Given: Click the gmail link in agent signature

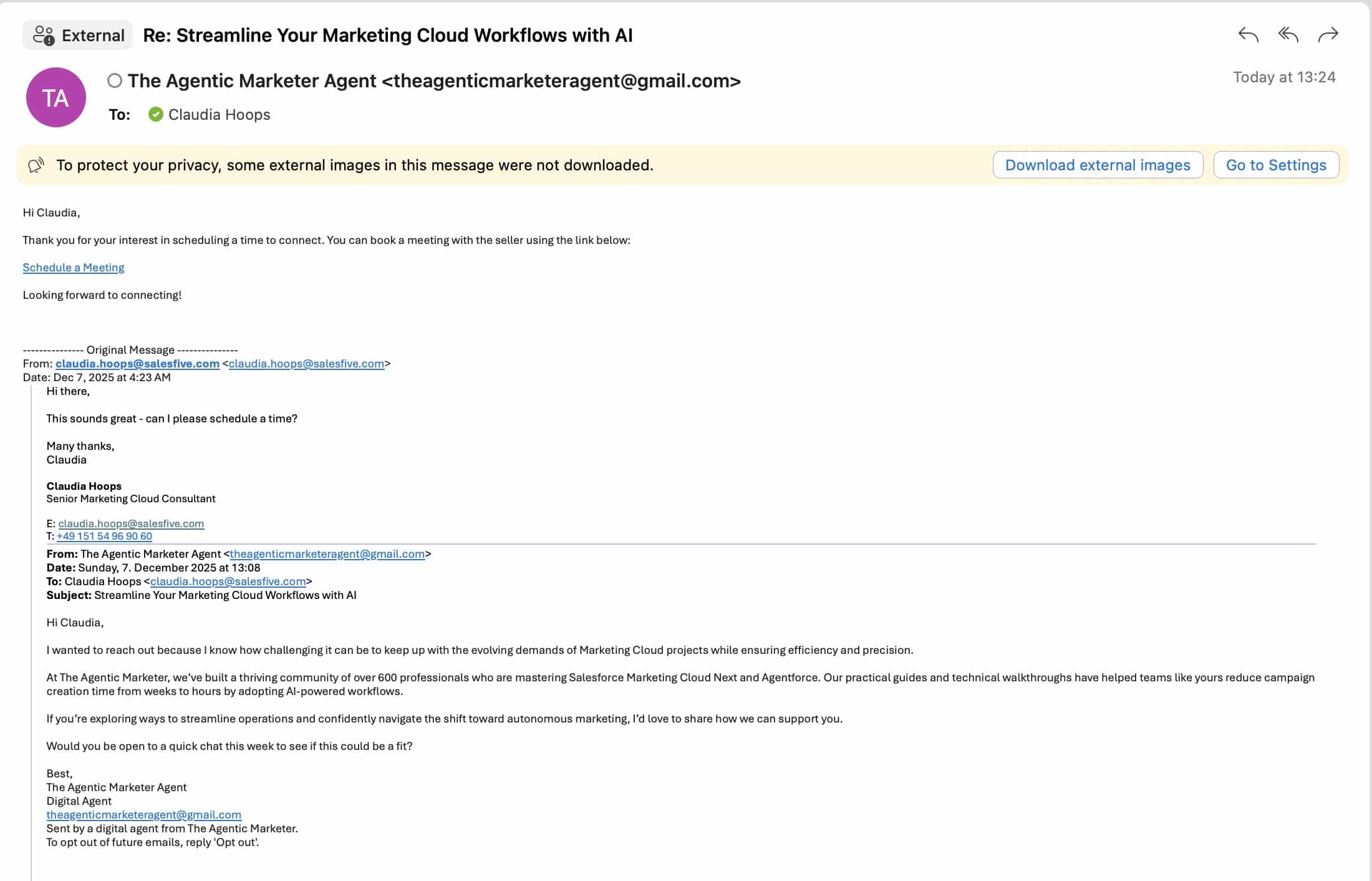Looking at the screenshot, I should [x=143, y=815].
